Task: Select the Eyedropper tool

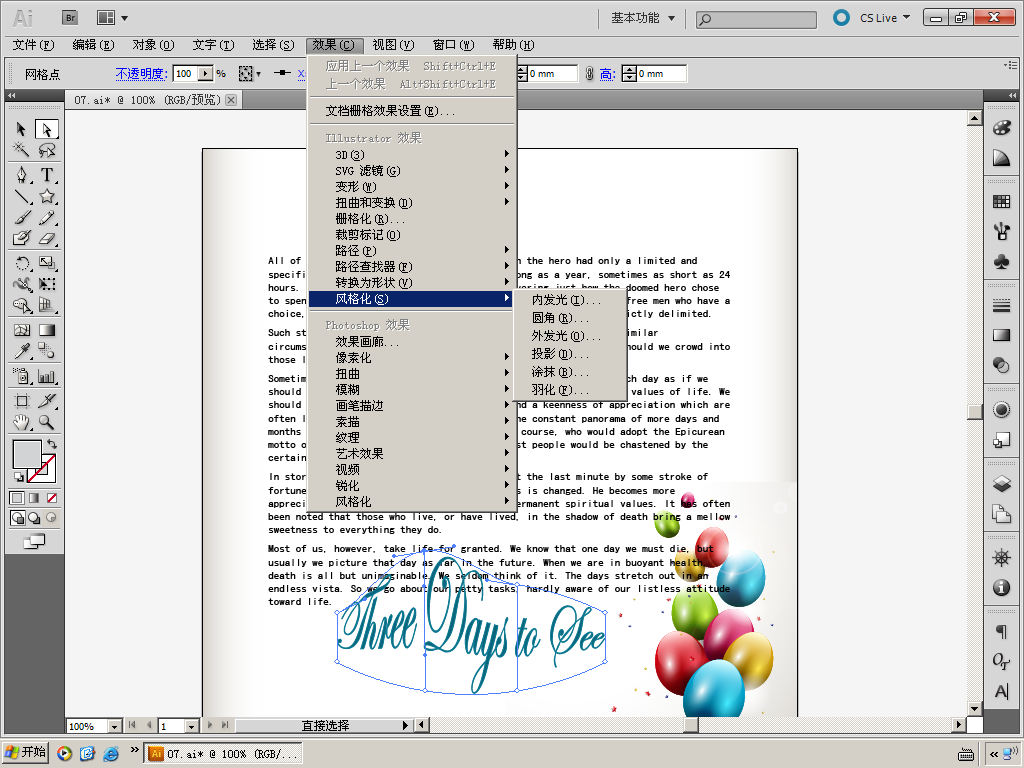Action: (21, 351)
